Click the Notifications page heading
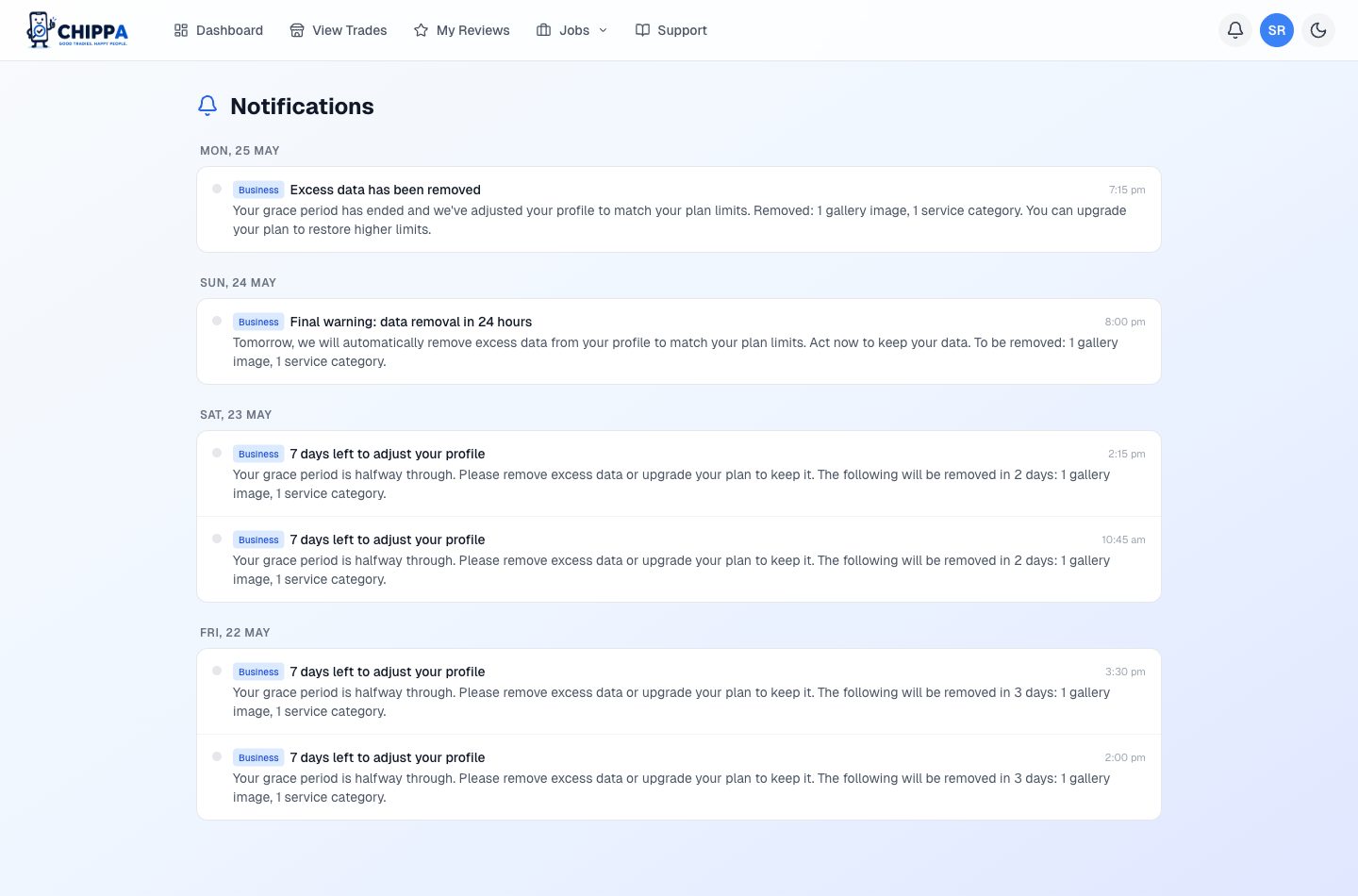This screenshot has height=896, width=1358. (x=302, y=107)
